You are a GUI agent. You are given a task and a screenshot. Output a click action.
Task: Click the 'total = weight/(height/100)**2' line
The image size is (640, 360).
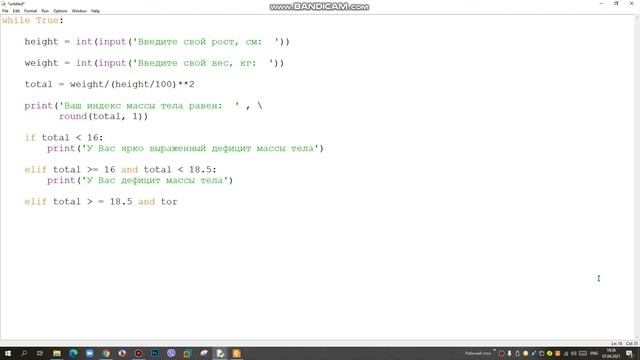point(109,84)
